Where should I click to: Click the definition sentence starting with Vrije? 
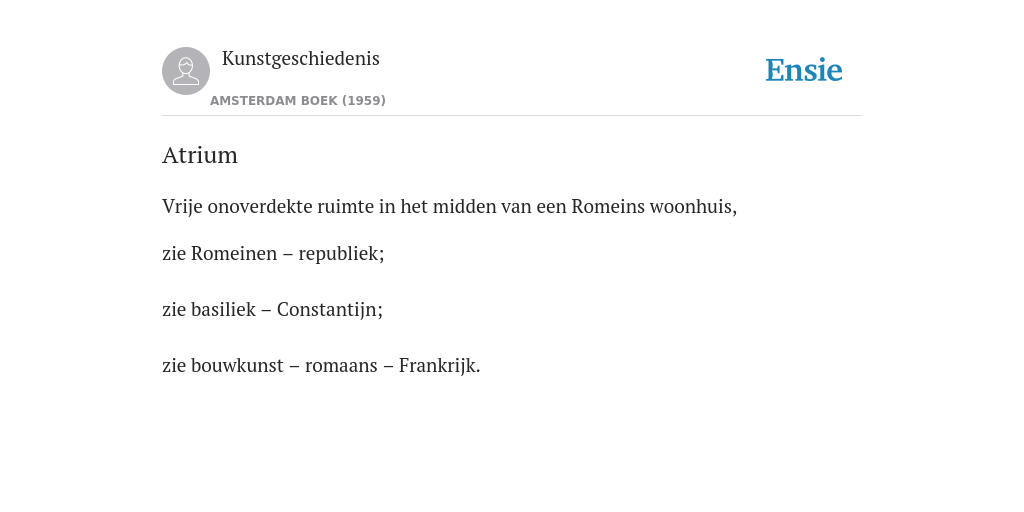449,206
